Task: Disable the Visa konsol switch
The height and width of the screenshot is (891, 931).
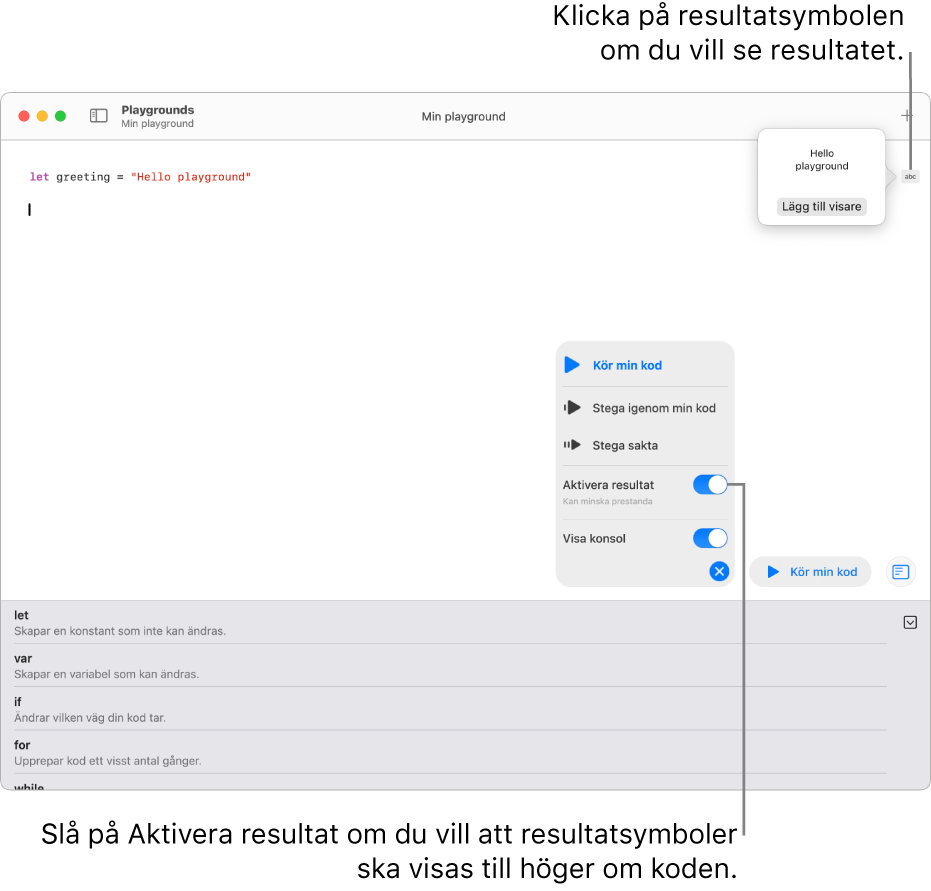Action: (710, 538)
